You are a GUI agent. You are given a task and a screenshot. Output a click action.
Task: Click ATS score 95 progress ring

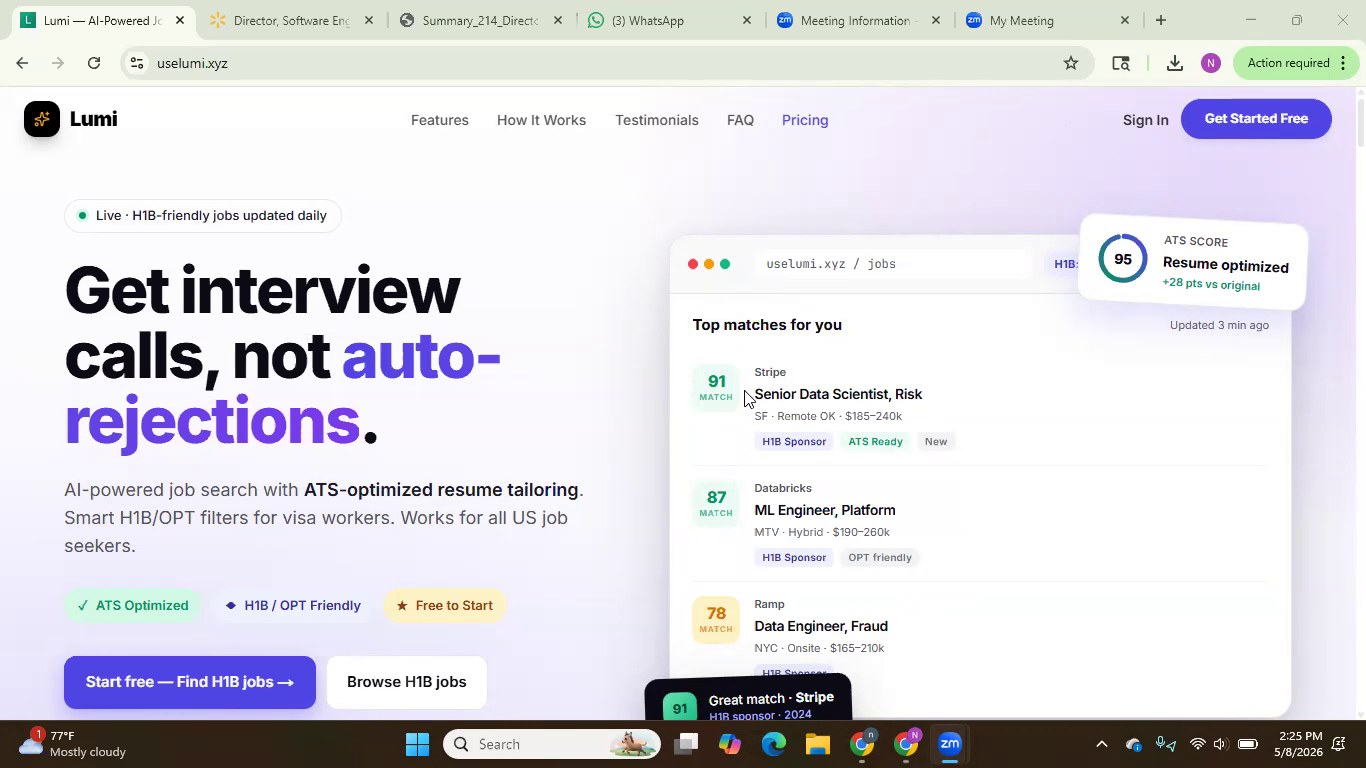(x=1123, y=259)
